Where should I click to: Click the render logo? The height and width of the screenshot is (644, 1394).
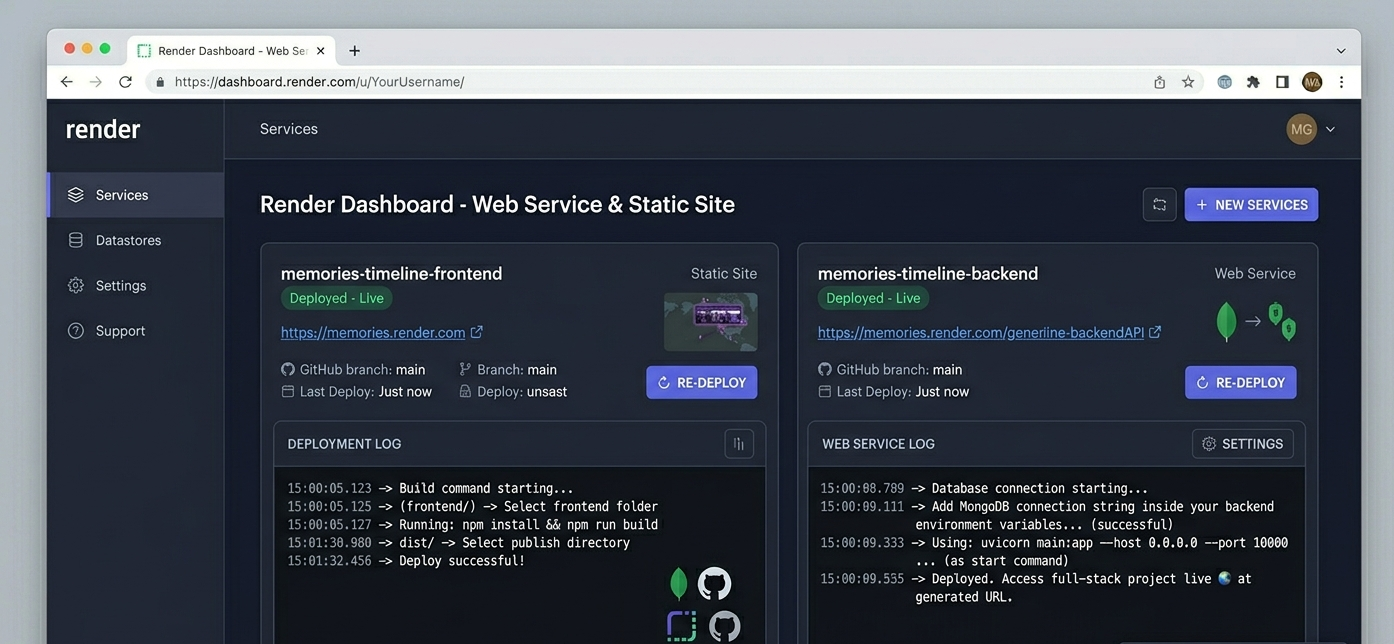tap(103, 129)
